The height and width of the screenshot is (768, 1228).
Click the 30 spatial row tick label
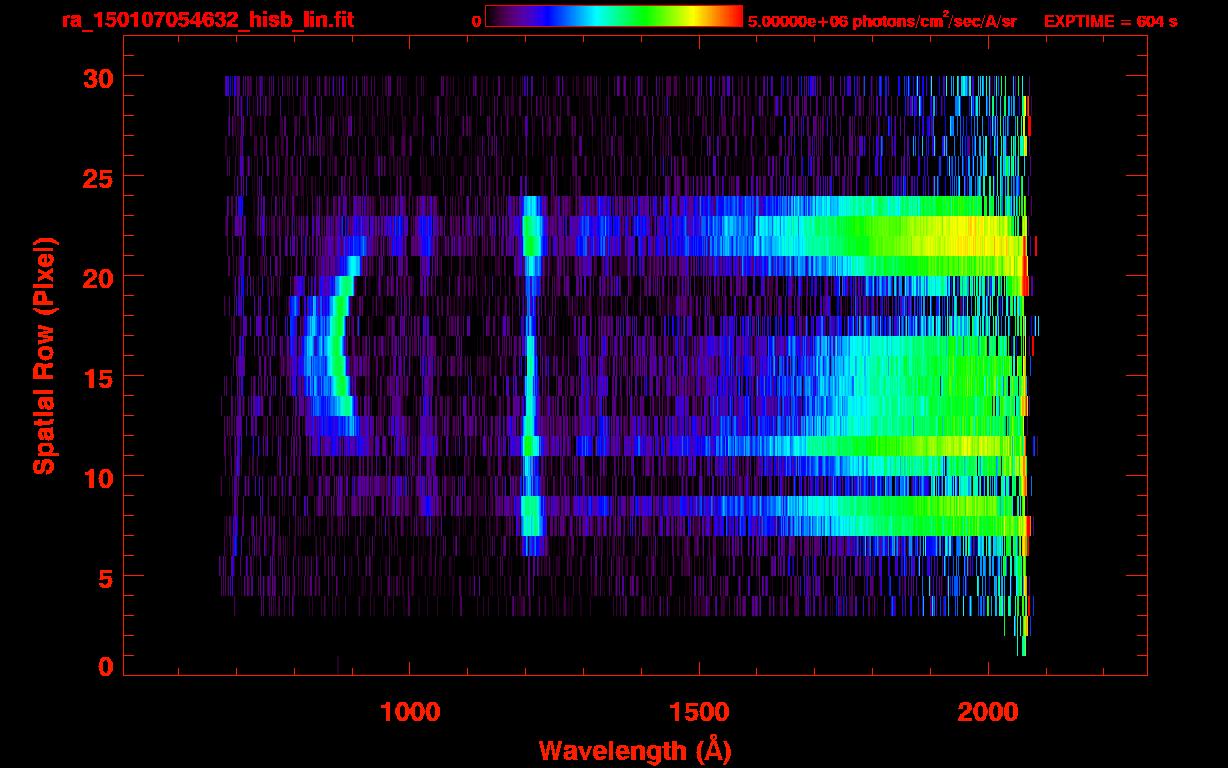click(97, 78)
